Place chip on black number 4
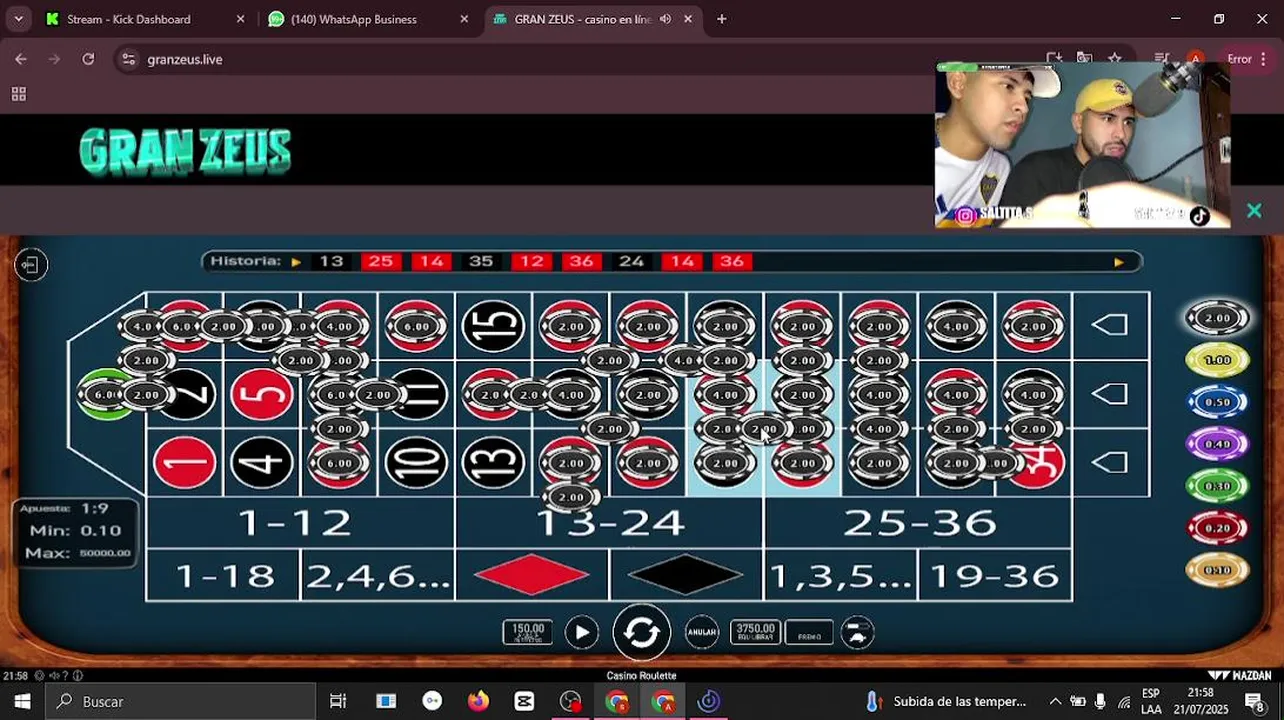The image size is (1284, 720). [262, 463]
